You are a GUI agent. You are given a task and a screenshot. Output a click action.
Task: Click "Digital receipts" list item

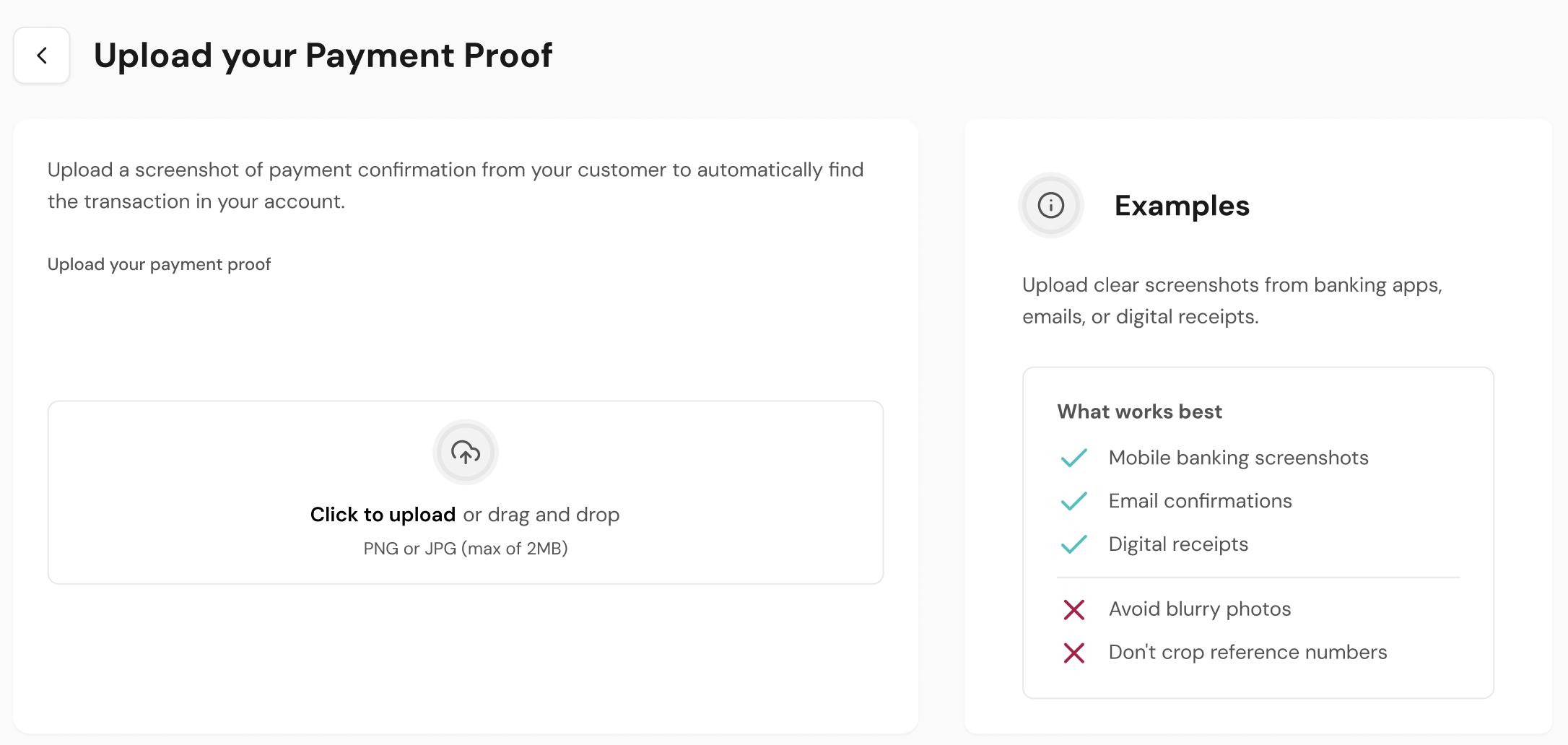tap(1178, 544)
